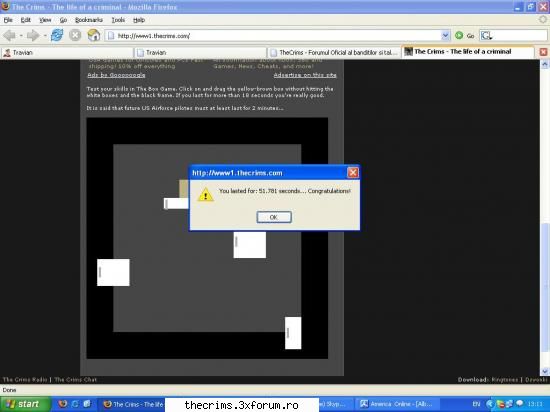
Task: Switch to the TheCrims Forumul Oficial tab
Action: click(x=335, y=53)
